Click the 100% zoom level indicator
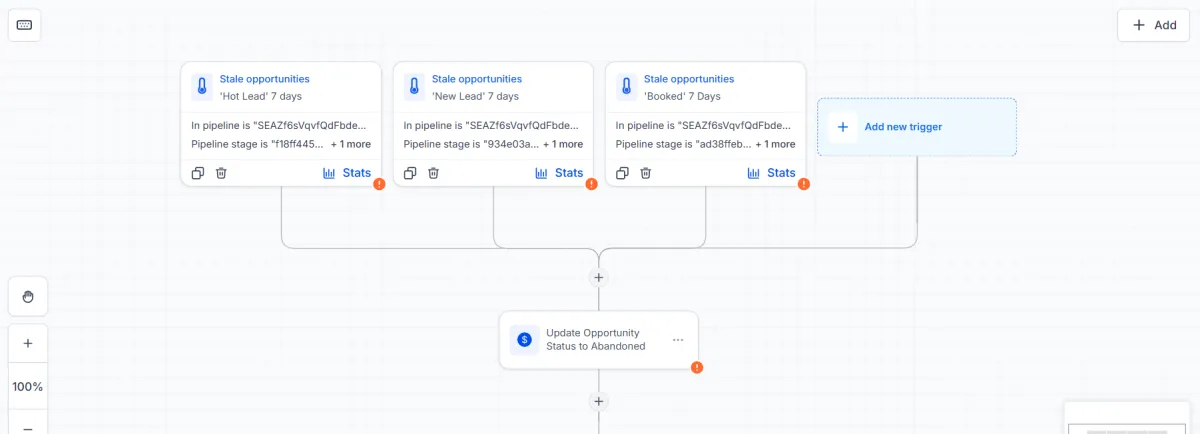This screenshot has height=434, width=1200. (x=28, y=386)
